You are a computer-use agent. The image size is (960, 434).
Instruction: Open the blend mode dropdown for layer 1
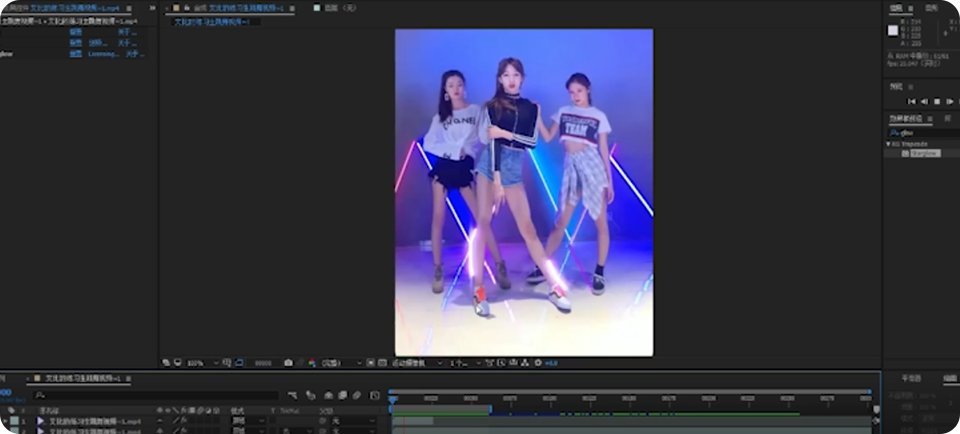coord(248,421)
